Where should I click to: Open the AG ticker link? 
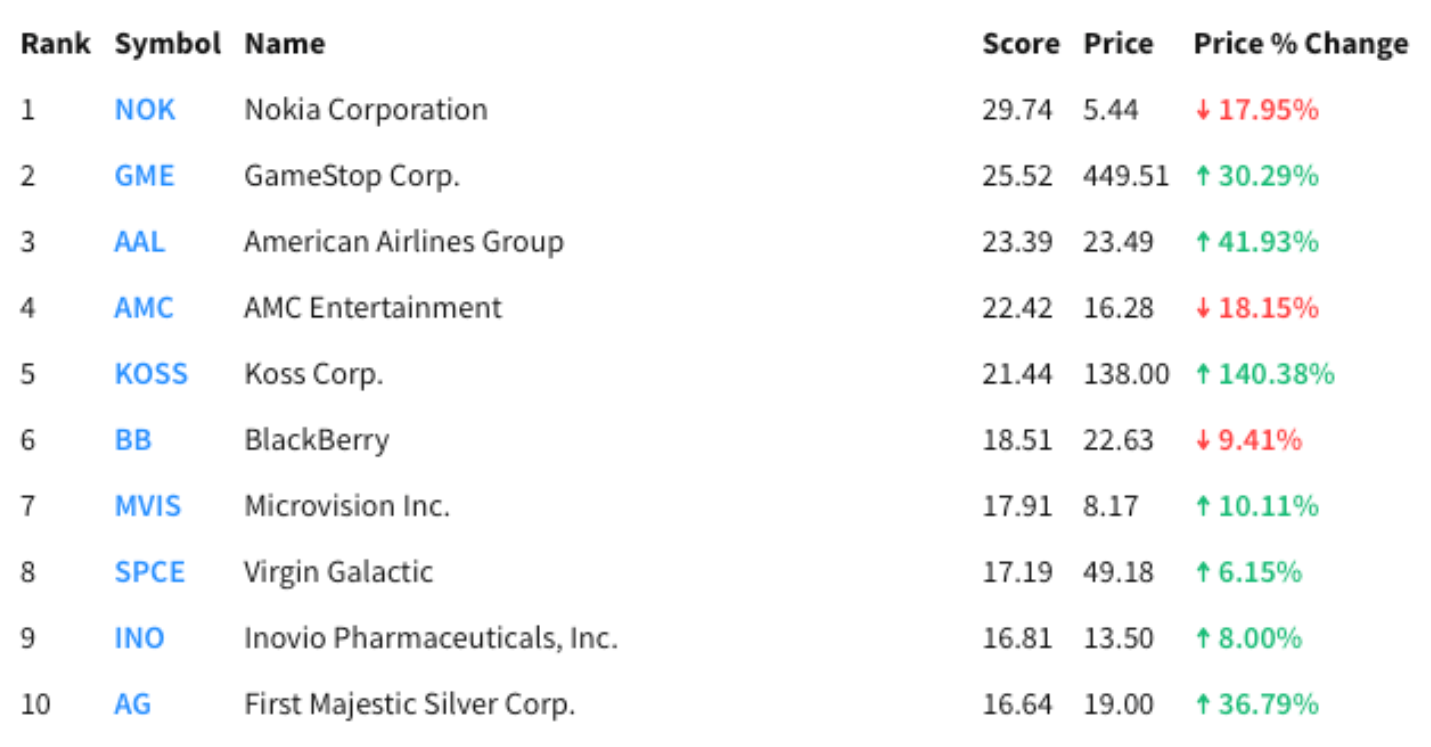pyautogui.click(x=133, y=704)
